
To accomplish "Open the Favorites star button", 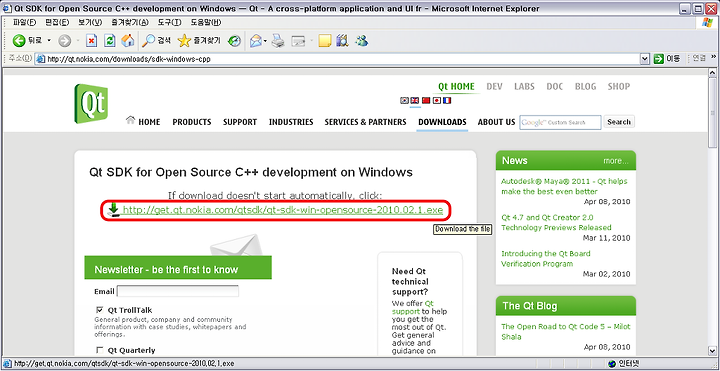I will tap(184, 41).
